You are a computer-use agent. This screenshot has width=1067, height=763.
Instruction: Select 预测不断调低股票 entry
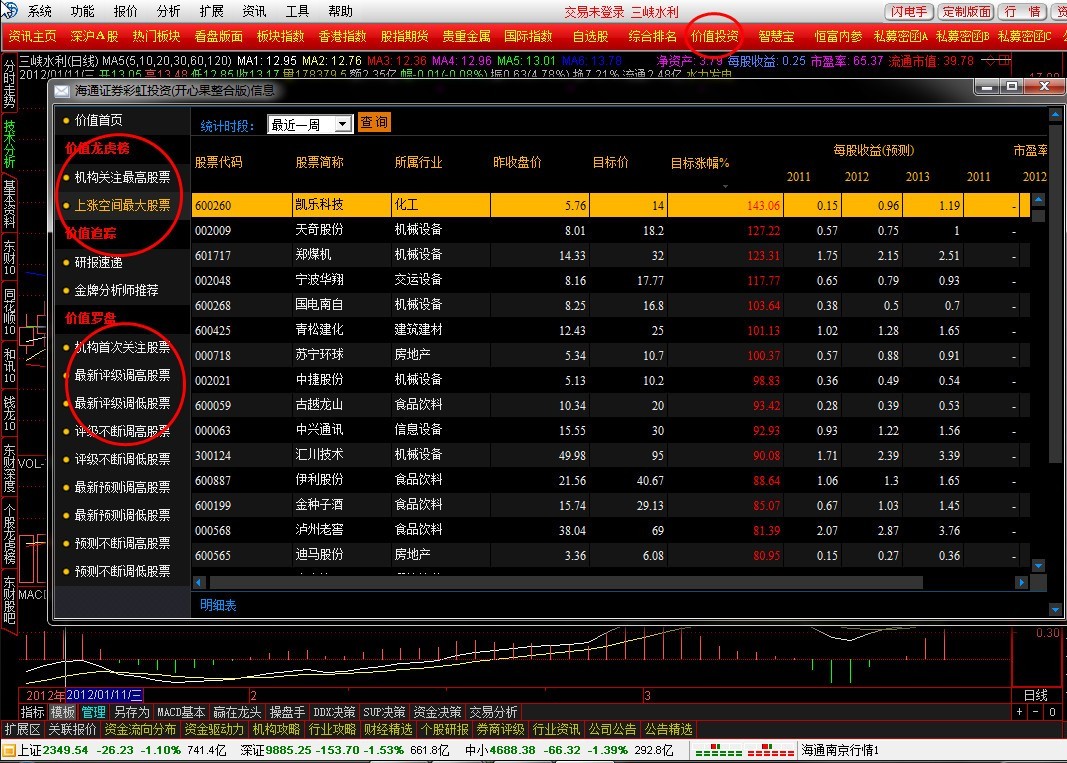pyautogui.click(x=122, y=571)
